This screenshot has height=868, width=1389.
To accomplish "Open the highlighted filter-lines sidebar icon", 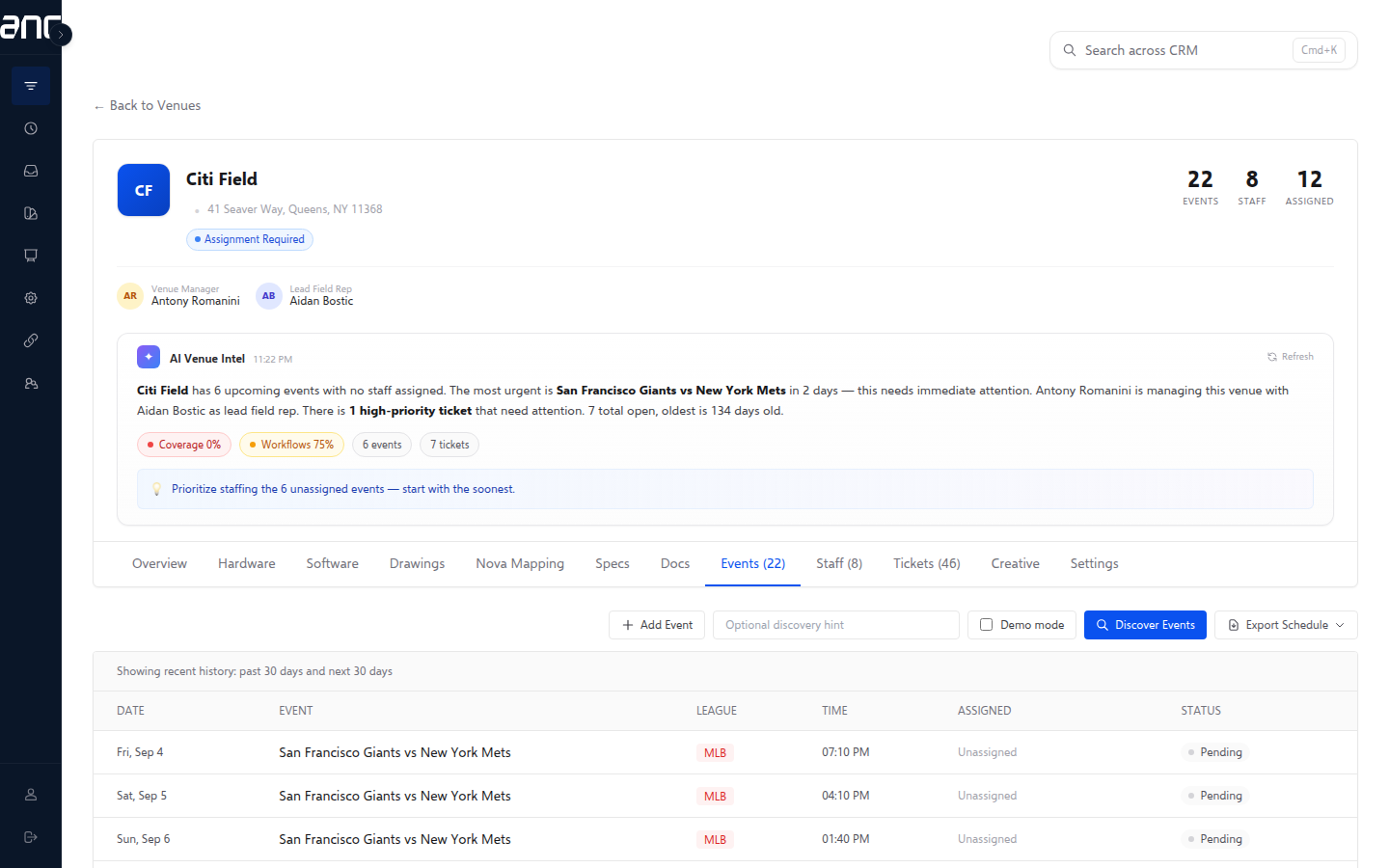I will point(31,86).
